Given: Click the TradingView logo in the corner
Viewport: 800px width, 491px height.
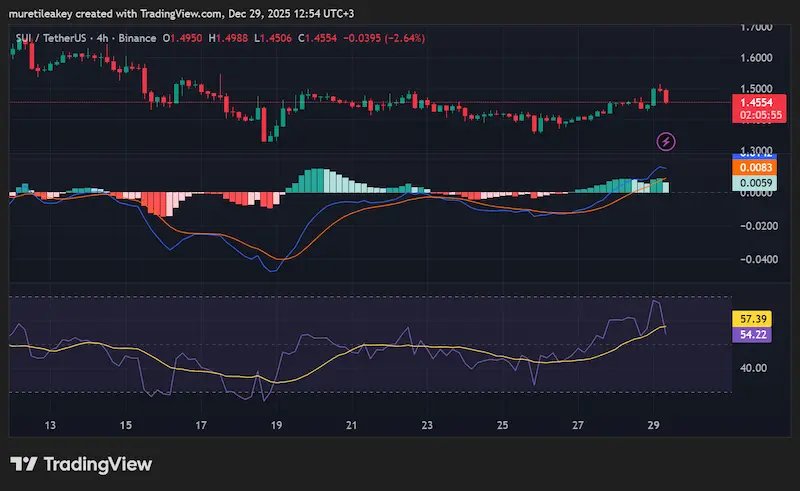Looking at the screenshot, I should (x=81, y=464).
